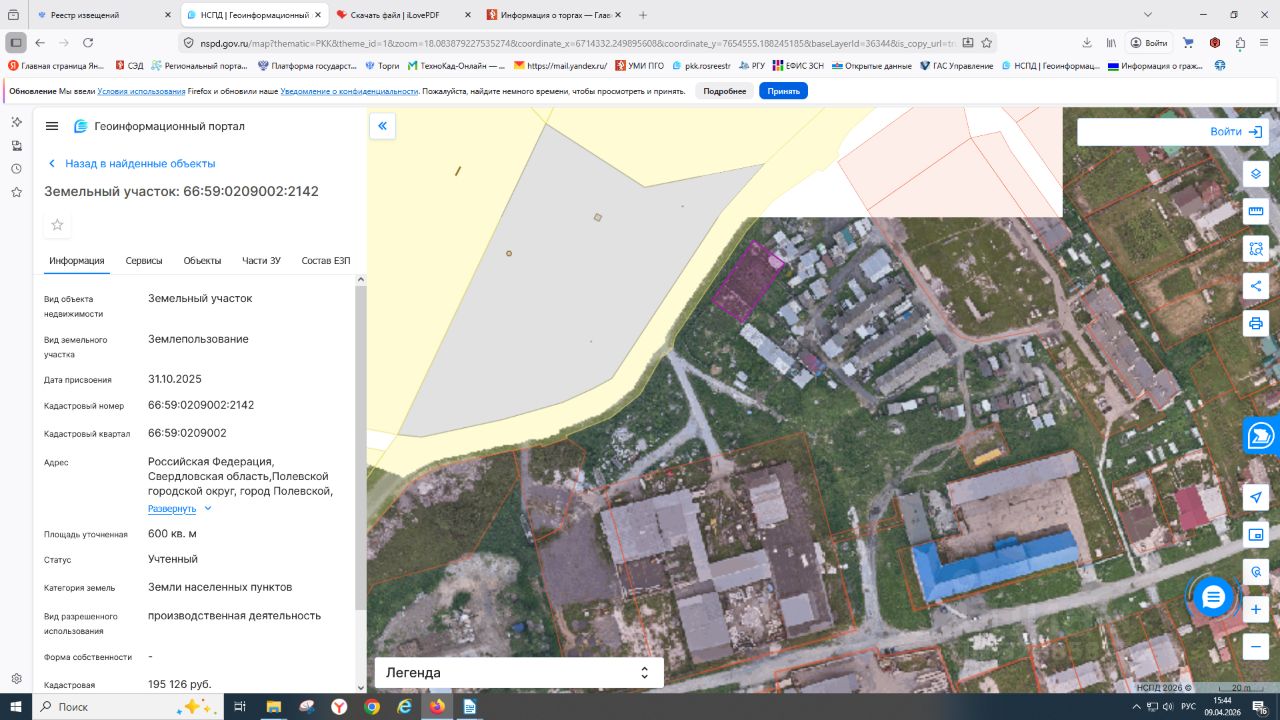Print the current map
Screen dimensions: 1280x720
coord(1256,323)
